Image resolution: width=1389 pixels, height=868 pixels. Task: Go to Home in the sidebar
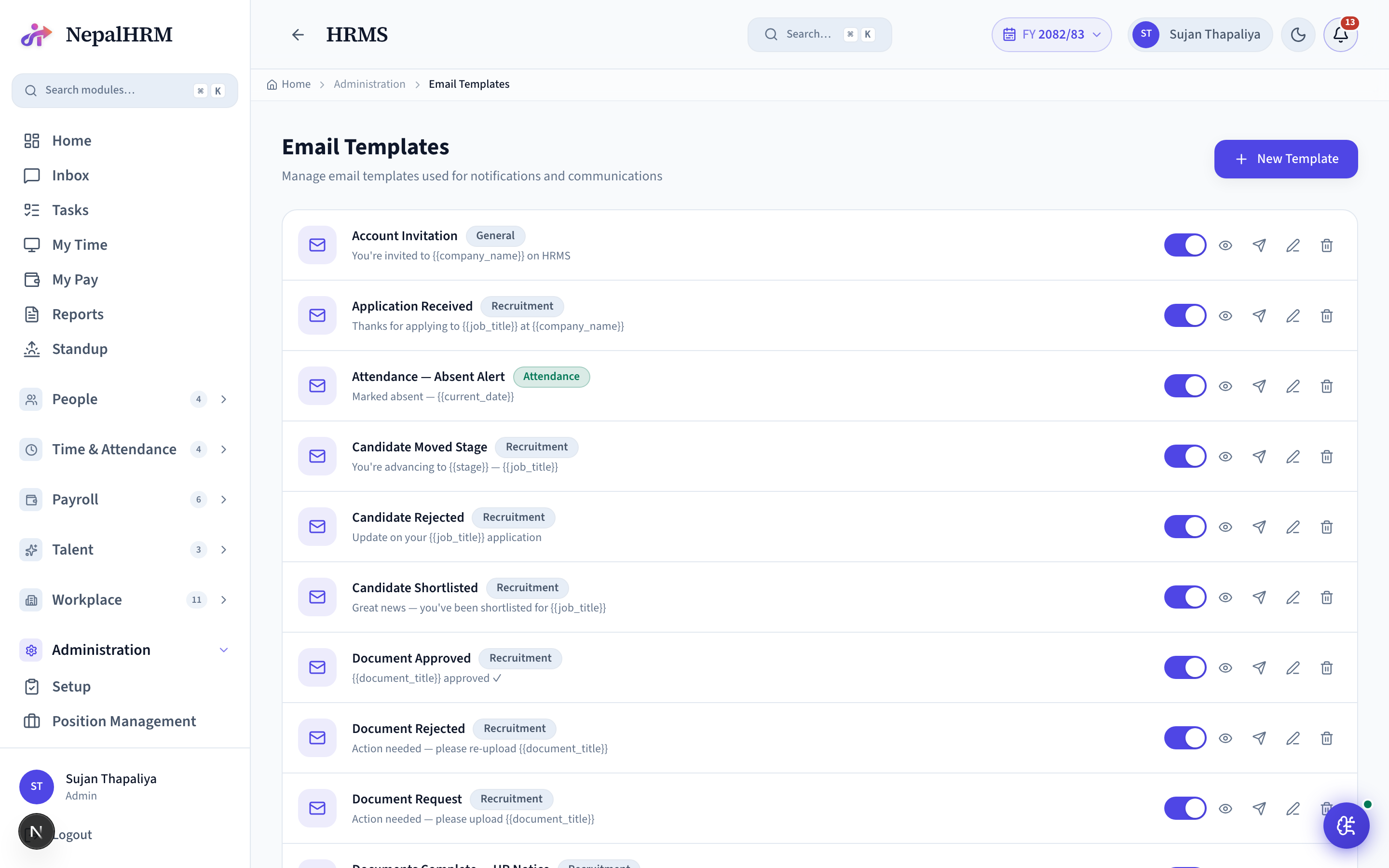click(124, 141)
